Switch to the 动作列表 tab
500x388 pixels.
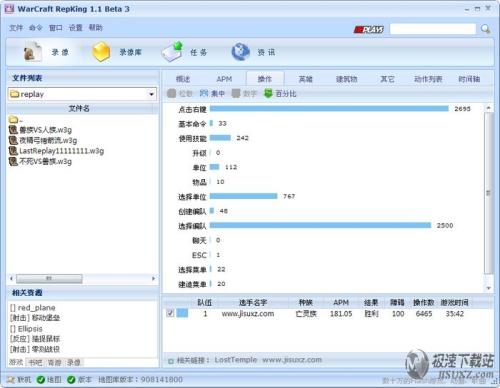pos(428,79)
